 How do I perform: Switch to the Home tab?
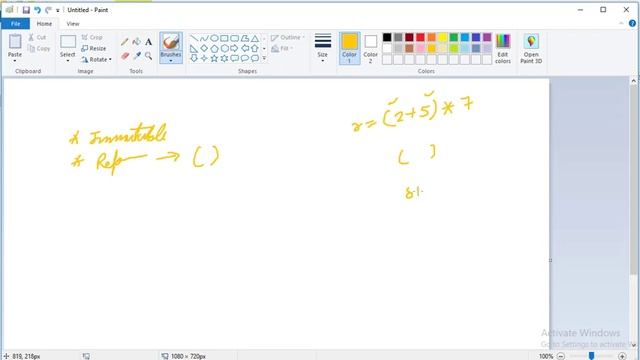44,24
